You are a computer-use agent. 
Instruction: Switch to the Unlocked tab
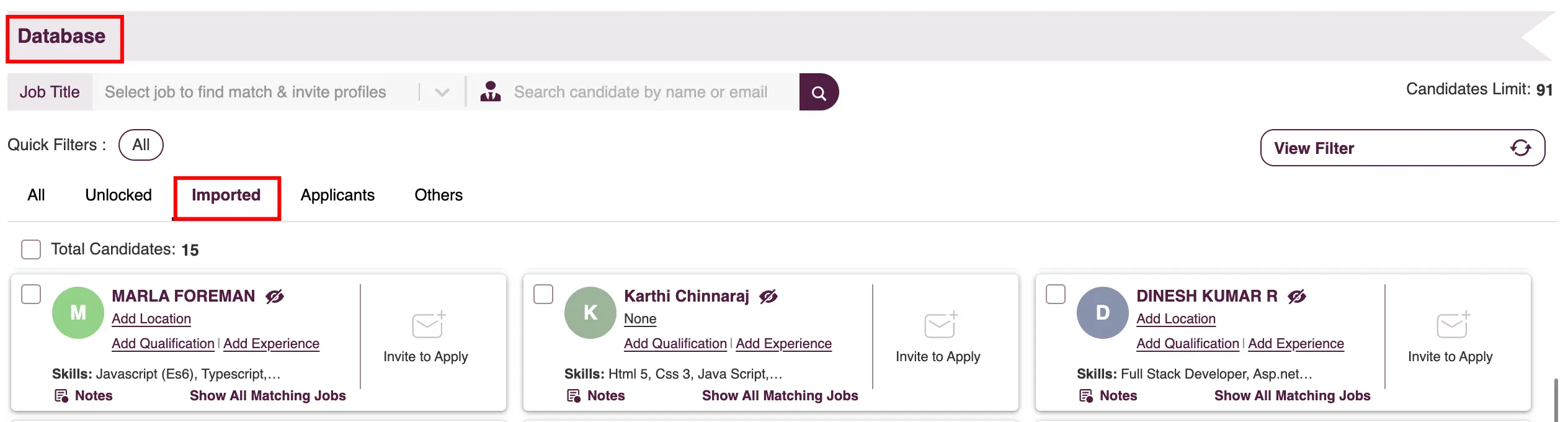[x=118, y=195]
